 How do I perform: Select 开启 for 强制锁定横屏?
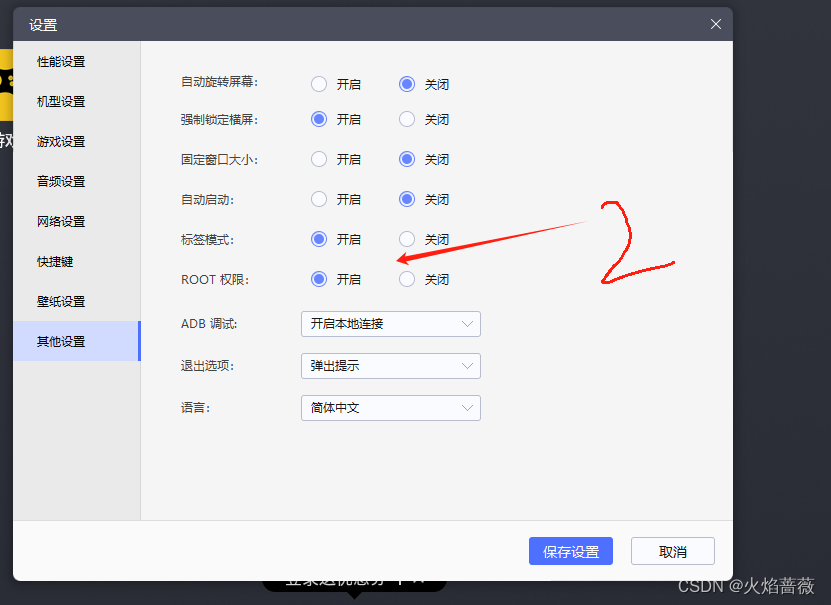click(319, 119)
